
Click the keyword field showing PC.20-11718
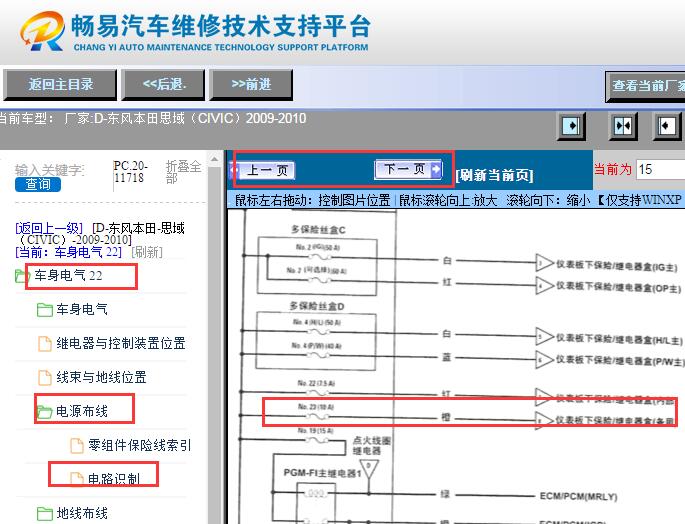(x=131, y=172)
